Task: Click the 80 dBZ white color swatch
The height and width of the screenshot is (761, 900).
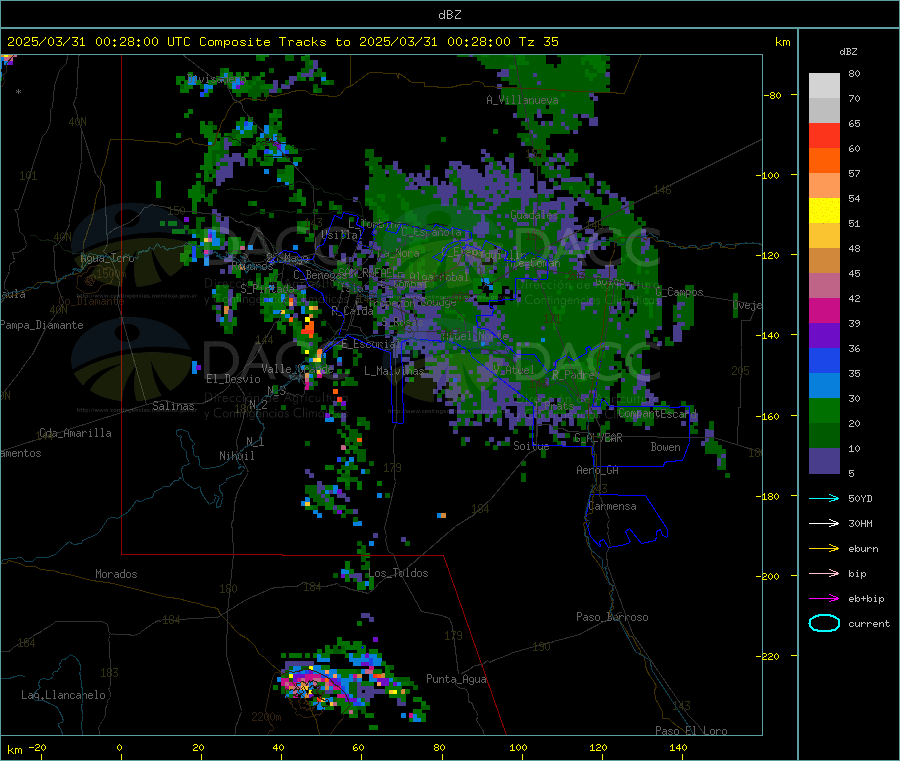Action: click(x=824, y=86)
